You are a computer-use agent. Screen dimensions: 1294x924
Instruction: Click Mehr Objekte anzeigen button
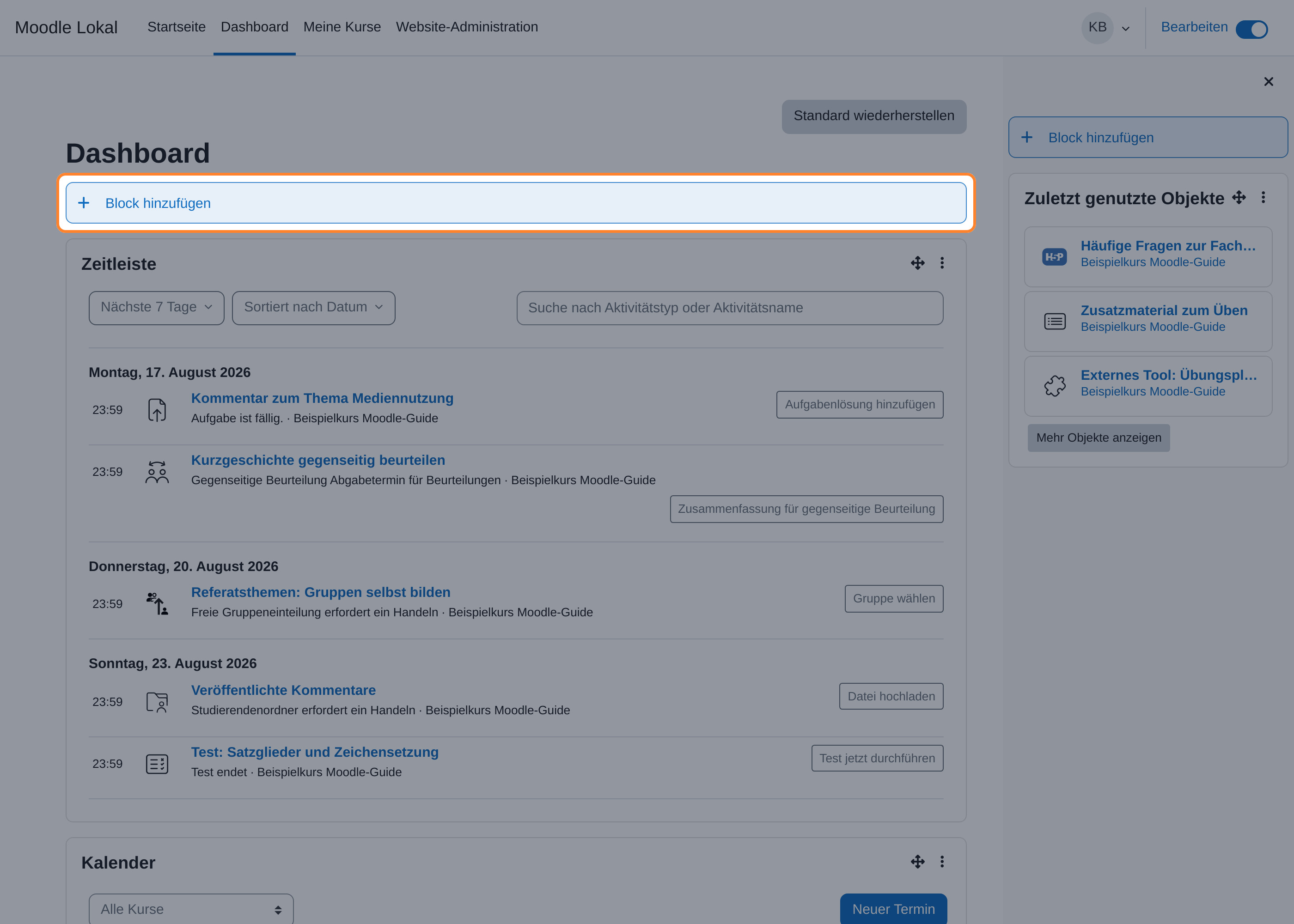[x=1098, y=438]
